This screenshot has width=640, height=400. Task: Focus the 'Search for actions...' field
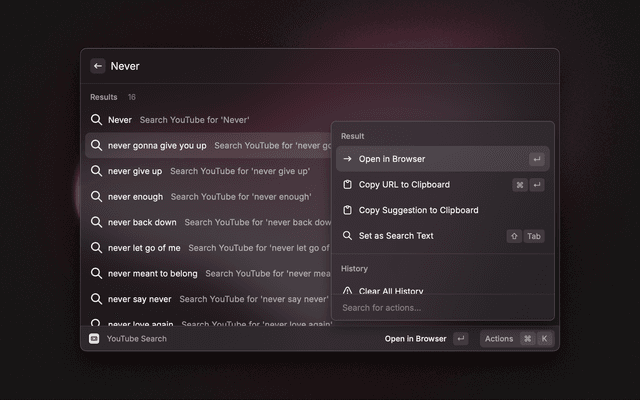(x=442, y=308)
